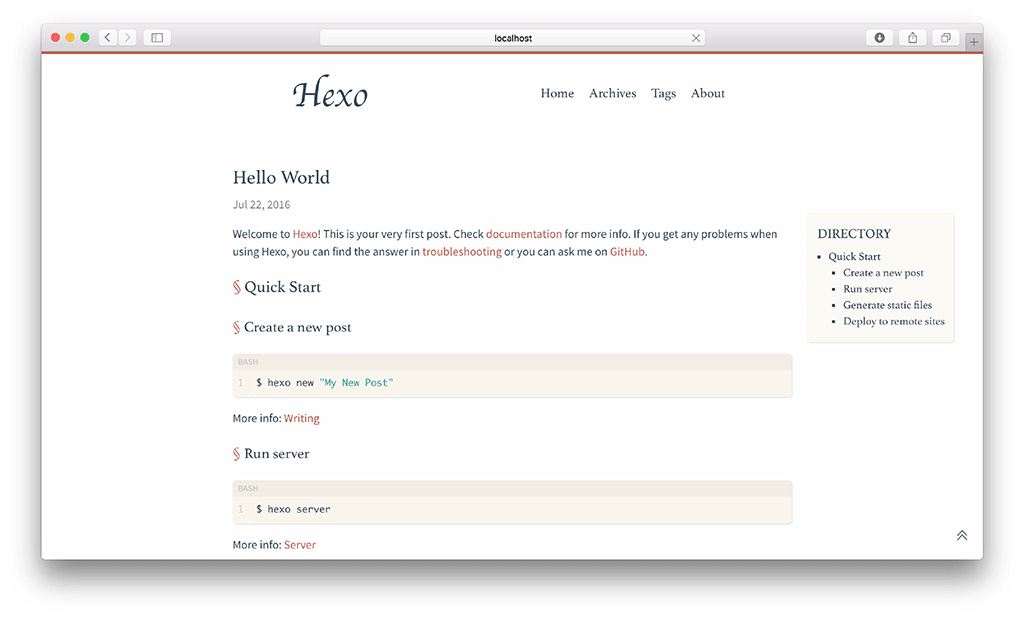Click the section anchor beside Quick Start heading
This screenshot has width=1024, height=618.
236,287
